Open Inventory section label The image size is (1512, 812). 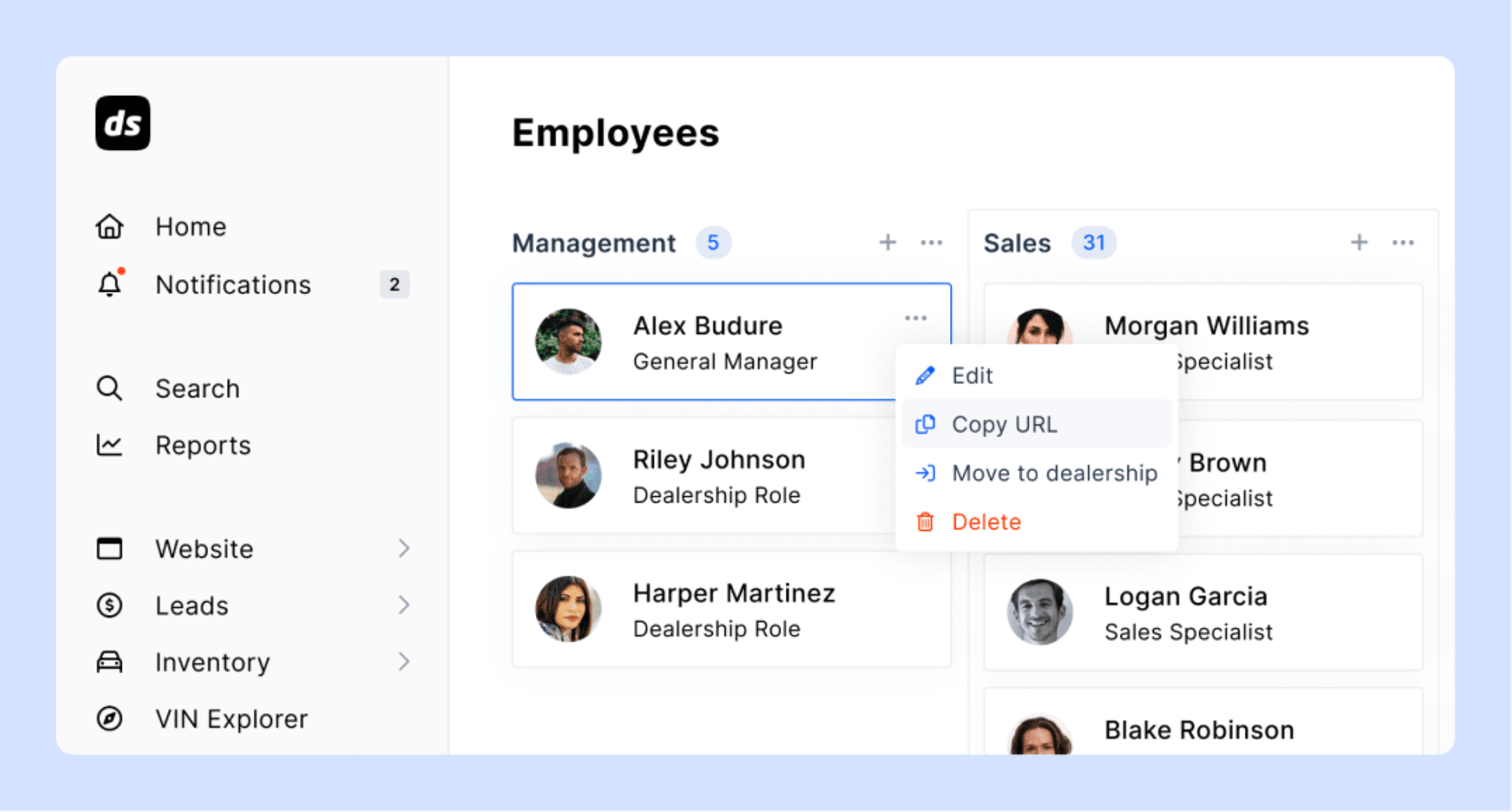[213, 662]
